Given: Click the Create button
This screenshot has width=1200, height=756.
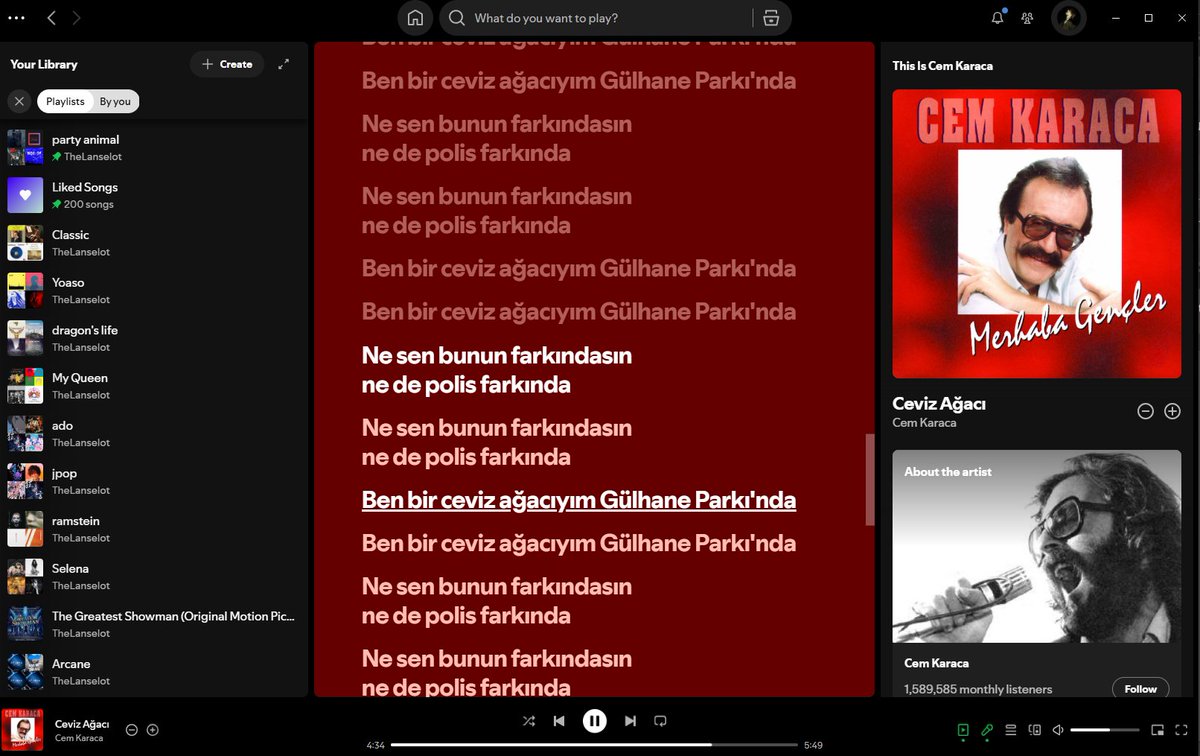Looking at the screenshot, I should [227, 64].
